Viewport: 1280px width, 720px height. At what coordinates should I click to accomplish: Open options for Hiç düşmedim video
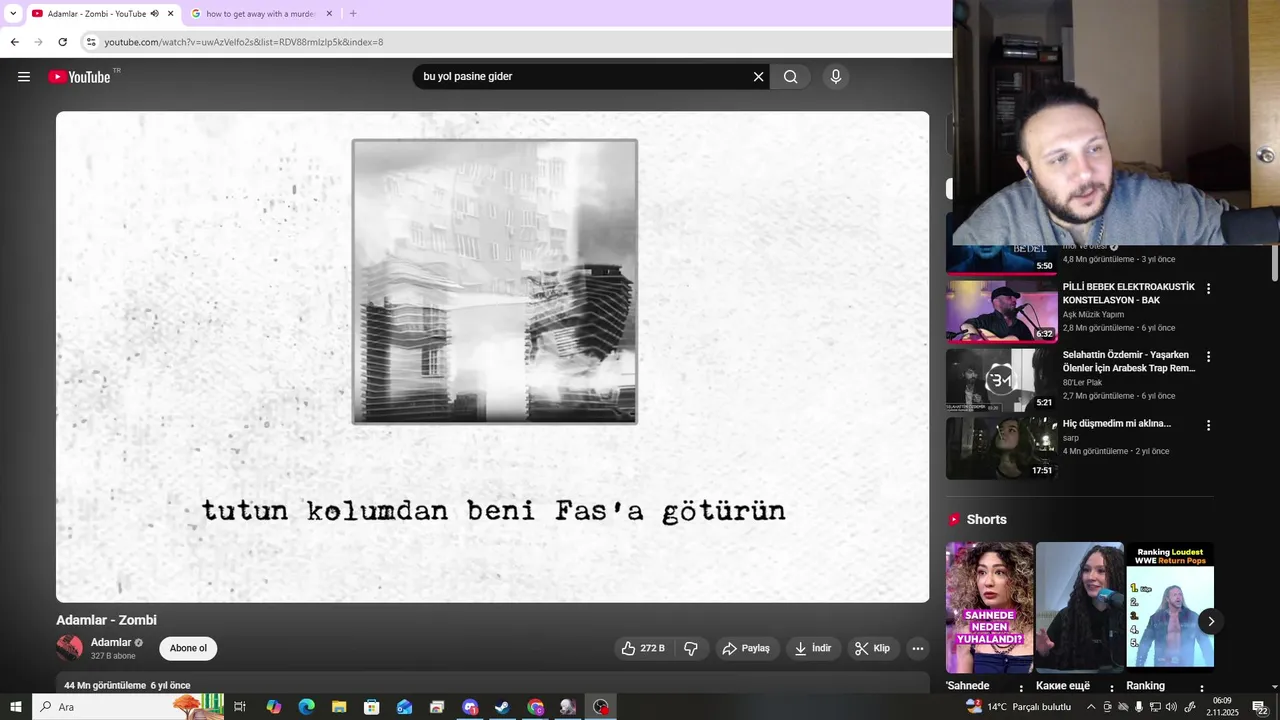(x=1208, y=425)
